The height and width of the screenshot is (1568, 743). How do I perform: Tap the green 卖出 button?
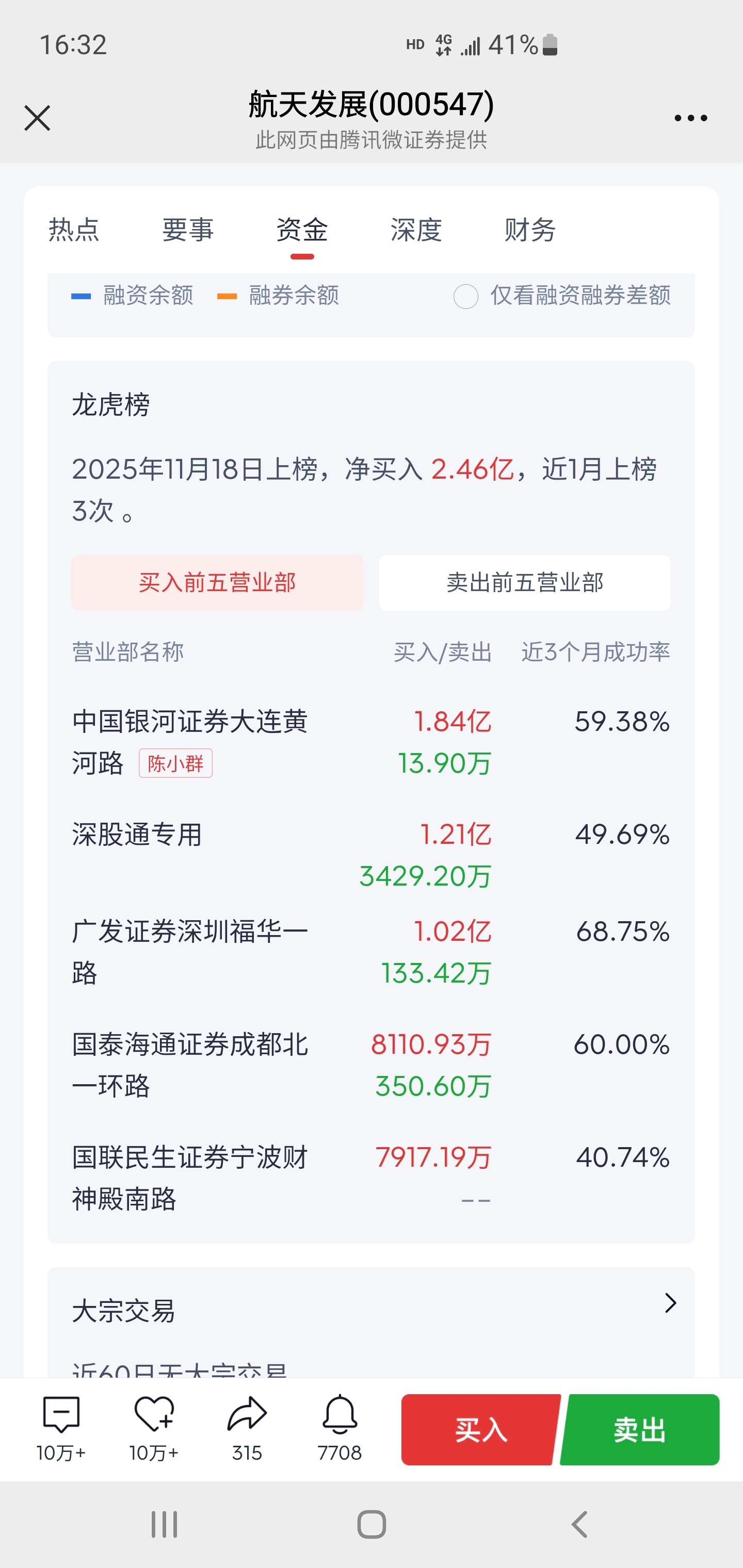pyautogui.click(x=639, y=1429)
